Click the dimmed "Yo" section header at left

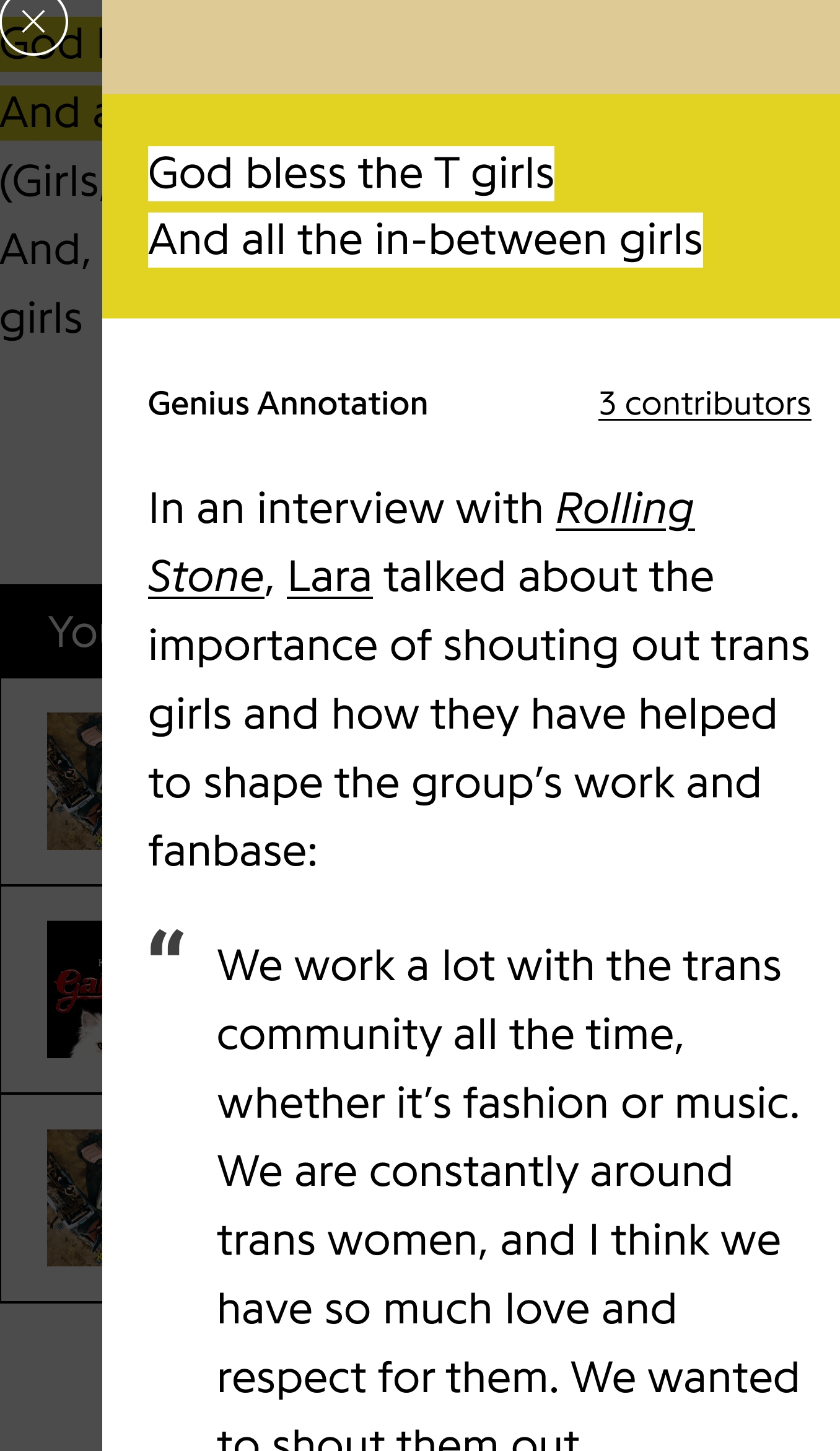click(74, 632)
